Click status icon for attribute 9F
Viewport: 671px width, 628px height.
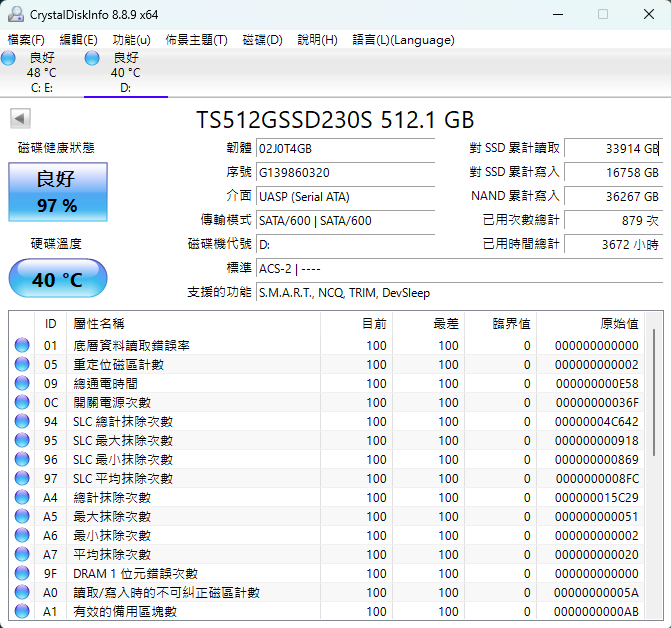point(22,573)
